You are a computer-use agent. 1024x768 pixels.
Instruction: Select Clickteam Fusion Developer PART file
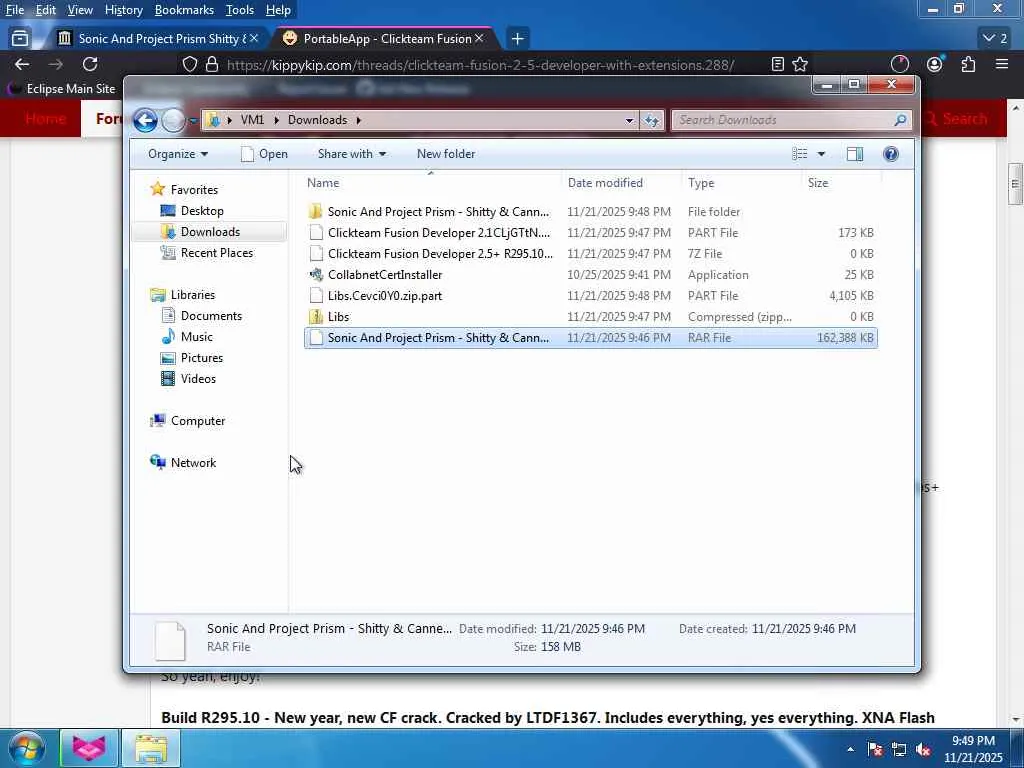pyautogui.click(x=590, y=232)
